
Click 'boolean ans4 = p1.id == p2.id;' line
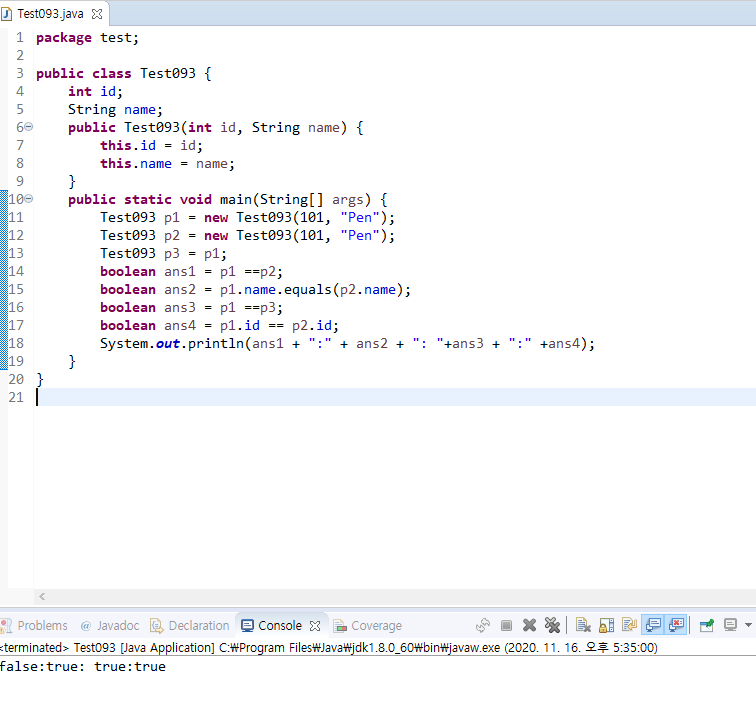(x=219, y=325)
